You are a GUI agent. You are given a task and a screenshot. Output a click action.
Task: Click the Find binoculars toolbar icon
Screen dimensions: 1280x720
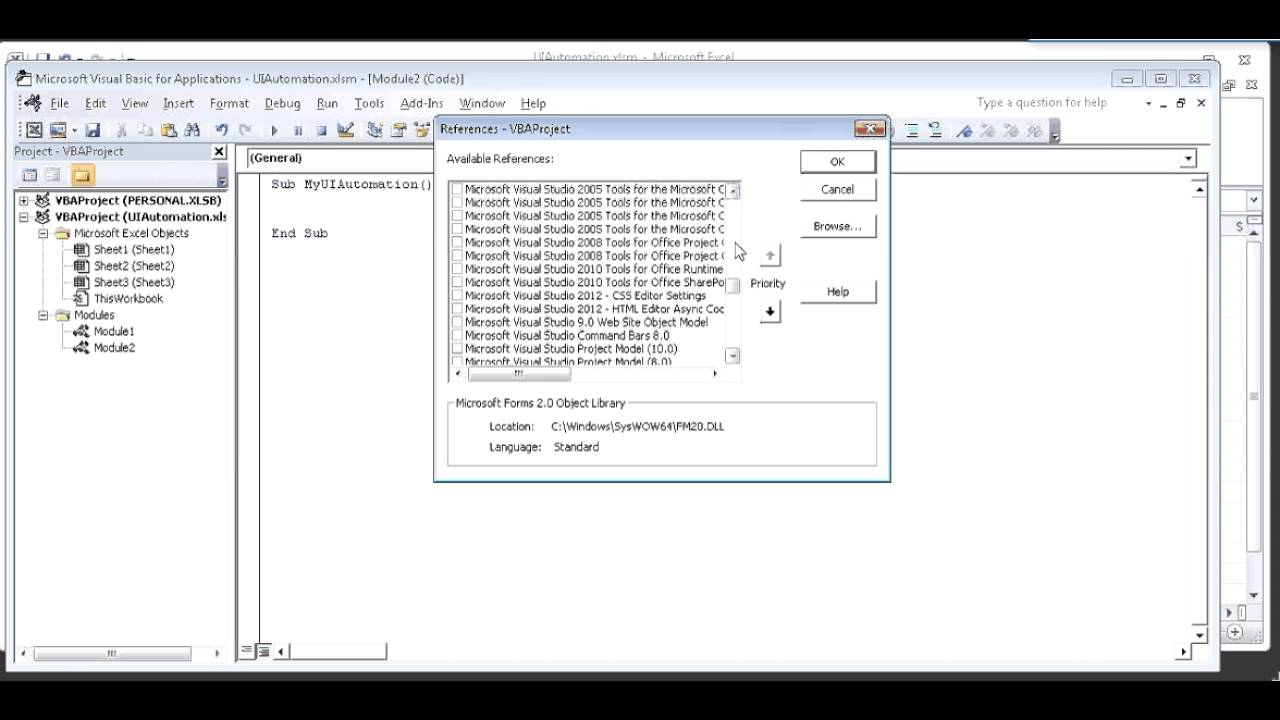click(x=192, y=130)
